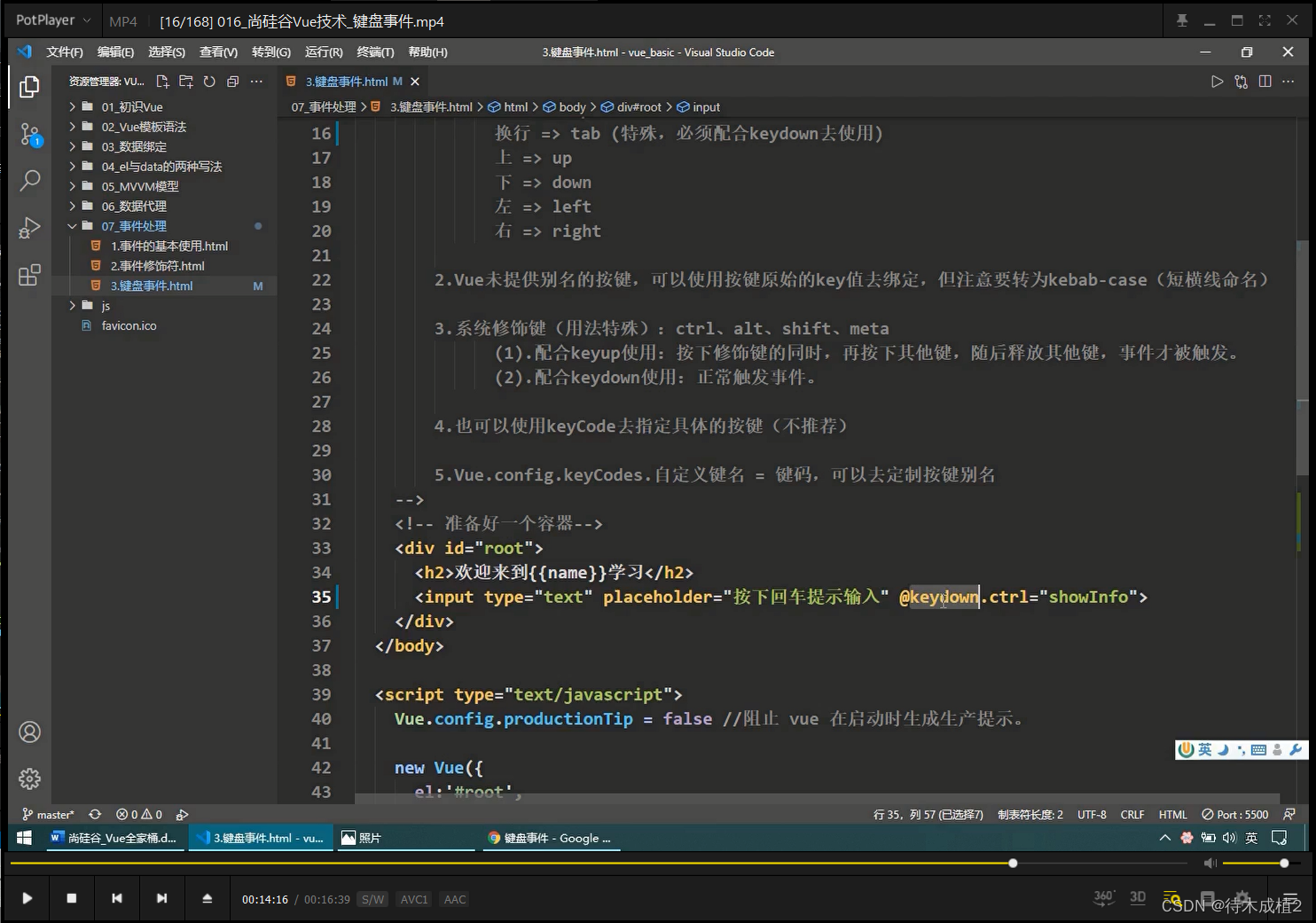Toggle PotPlayer mute speaker icon
Screen dimensions: 1316x923
coord(1210,863)
